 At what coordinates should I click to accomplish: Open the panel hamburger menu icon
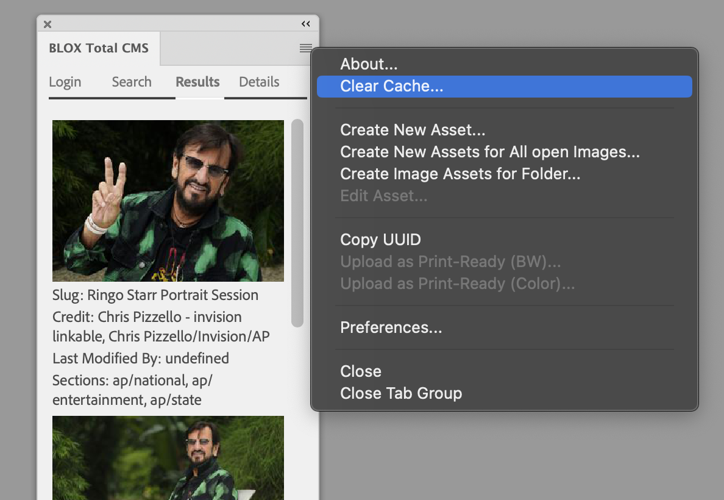pyautogui.click(x=306, y=48)
